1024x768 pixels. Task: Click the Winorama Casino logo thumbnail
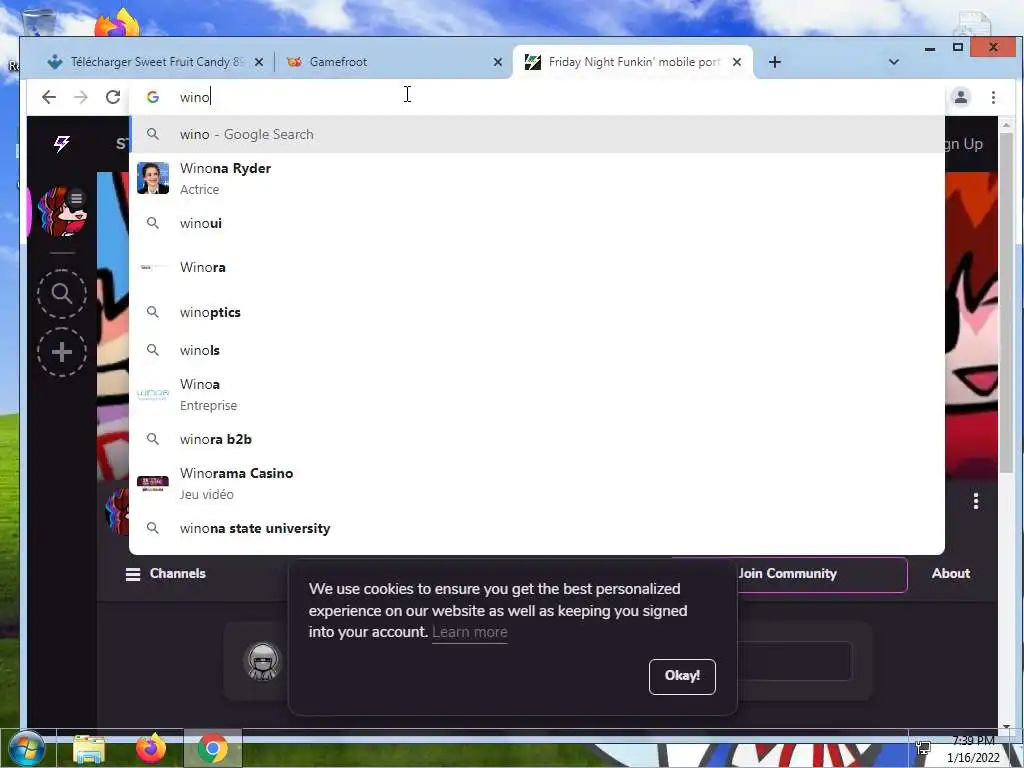click(x=153, y=483)
